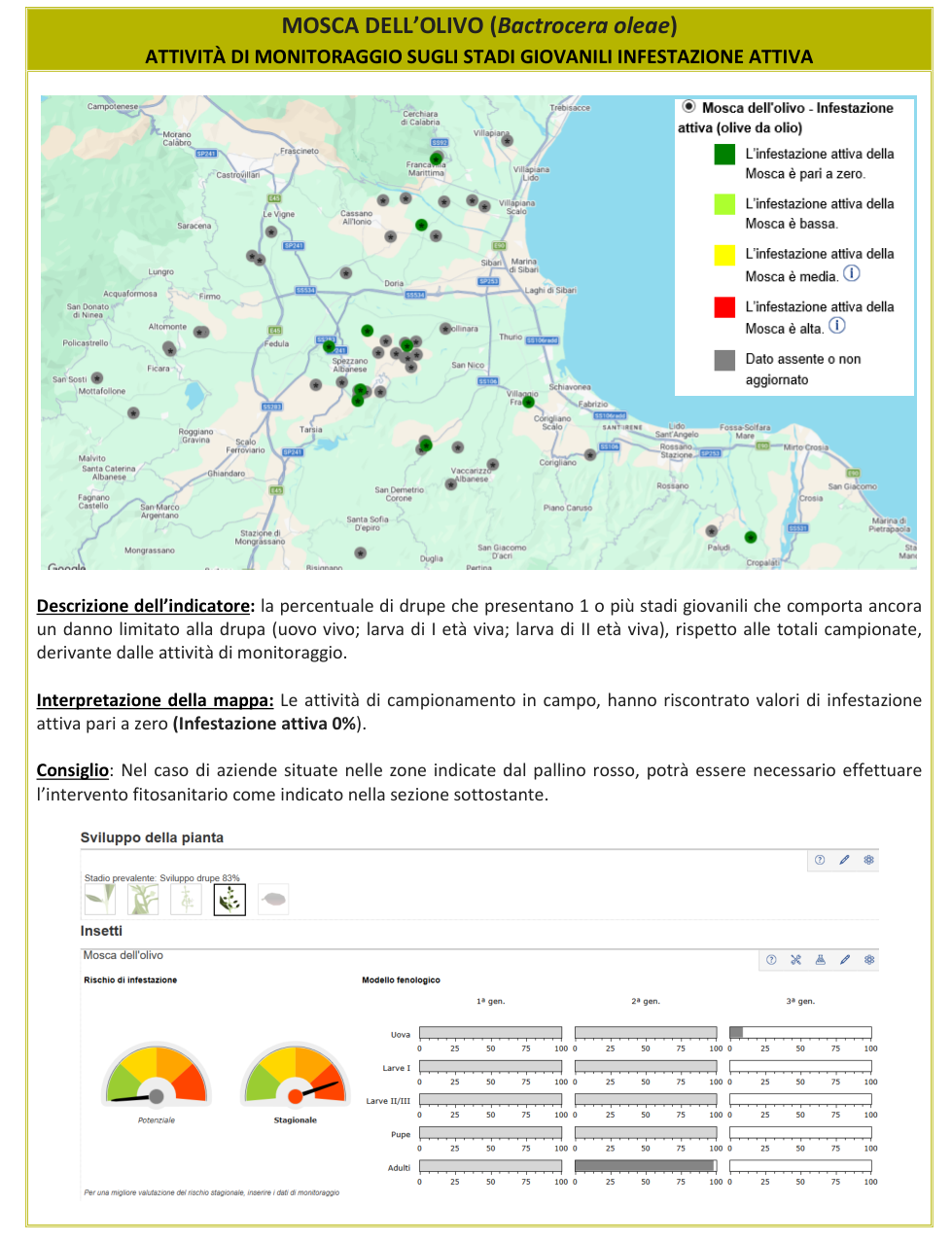Viewport: 952px width, 1243px height.
Task: Click Adulti progress bar for 2ª gen.
Action: 646,1165
